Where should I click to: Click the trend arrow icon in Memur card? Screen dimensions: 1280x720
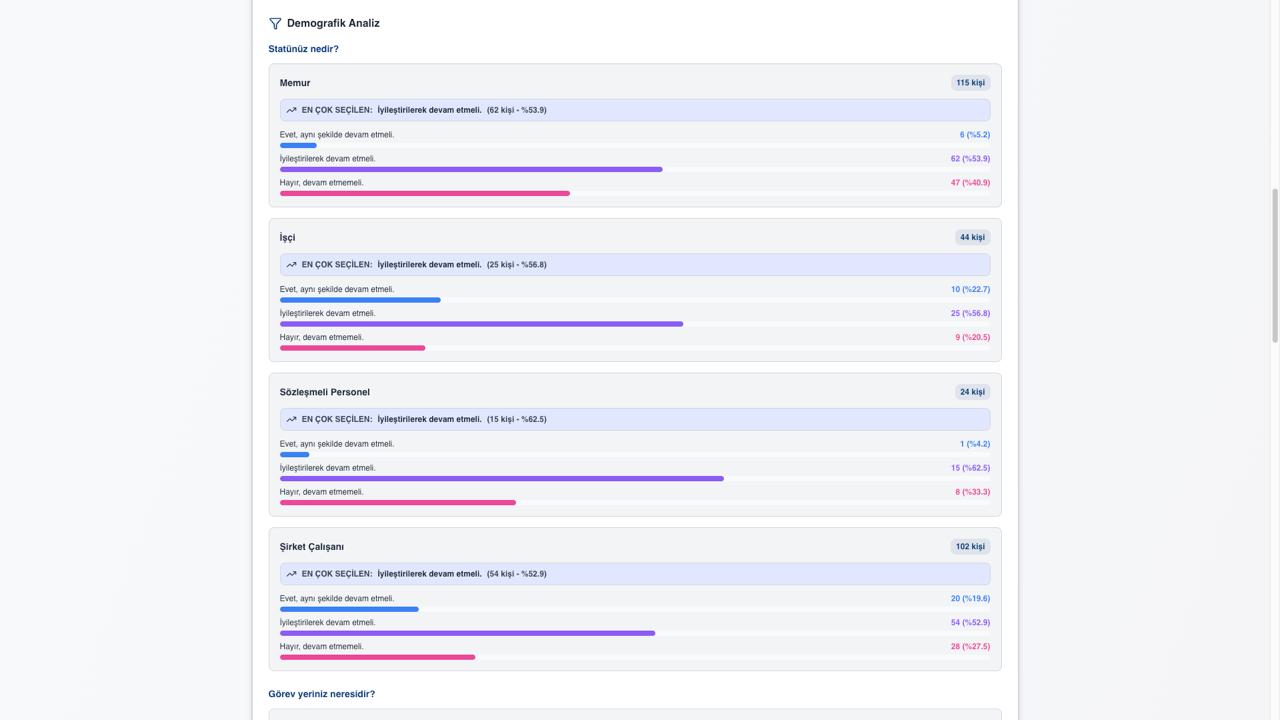click(291, 110)
